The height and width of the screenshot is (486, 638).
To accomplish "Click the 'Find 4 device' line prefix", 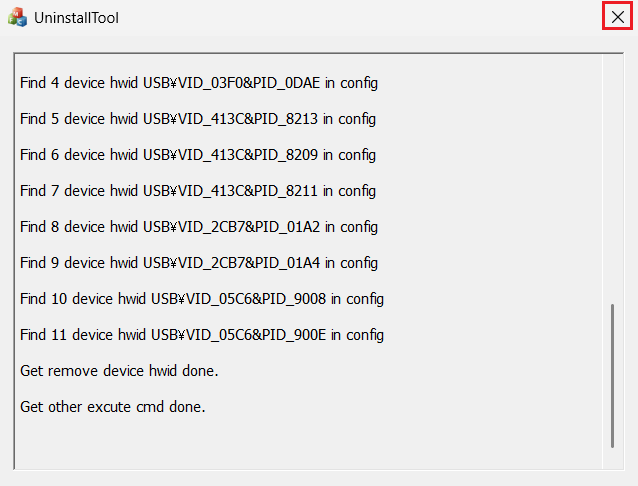I will click(62, 83).
